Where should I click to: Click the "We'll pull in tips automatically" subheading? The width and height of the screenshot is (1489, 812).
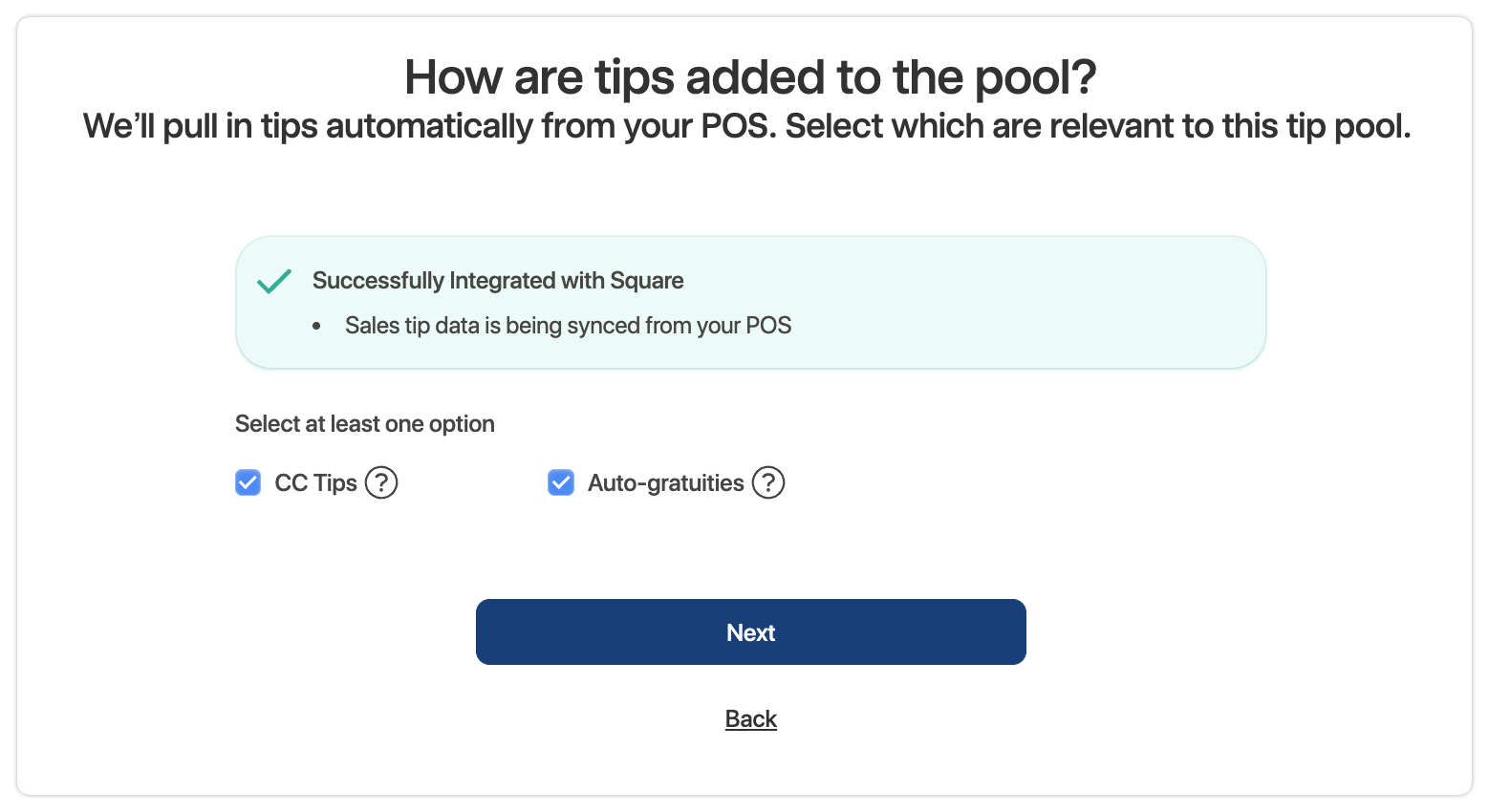746,126
